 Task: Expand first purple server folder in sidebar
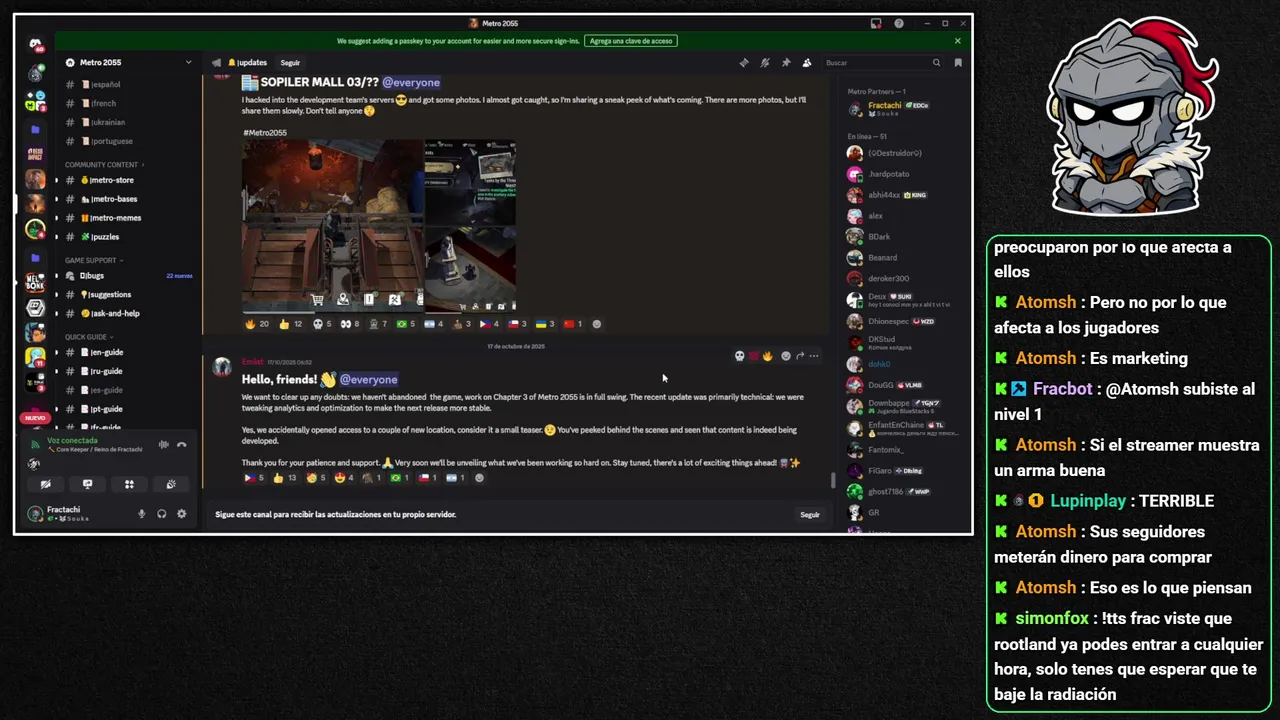coord(35,130)
